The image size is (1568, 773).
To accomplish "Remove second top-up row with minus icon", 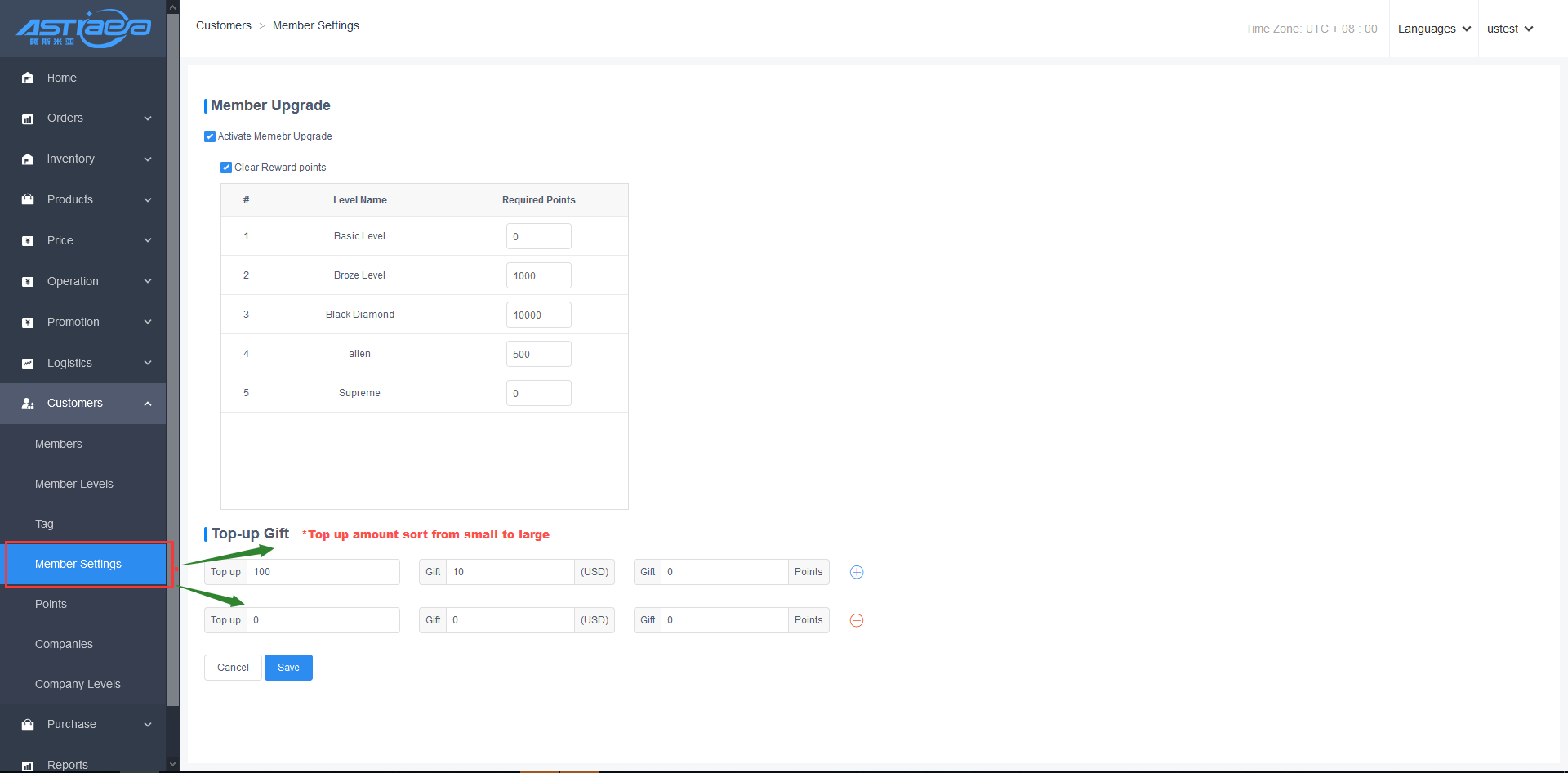I will click(x=857, y=620).
